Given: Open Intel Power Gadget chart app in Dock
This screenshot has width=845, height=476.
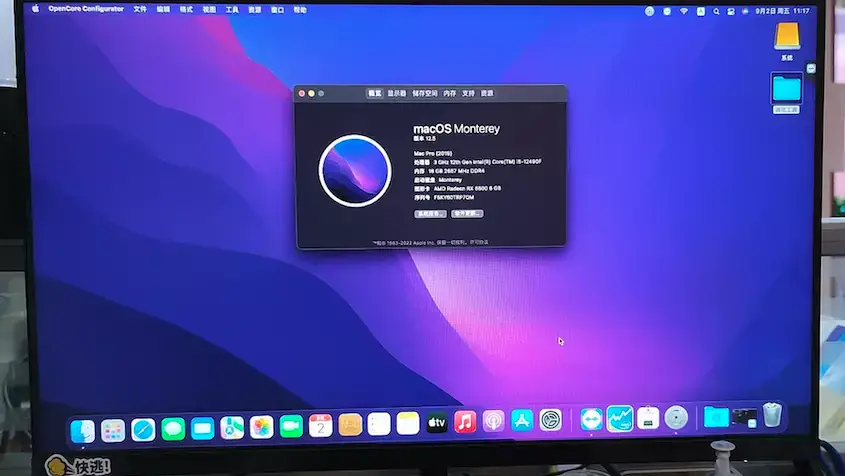Looking at the screenshot, I should pyautogui.click(x=620, y=418).
